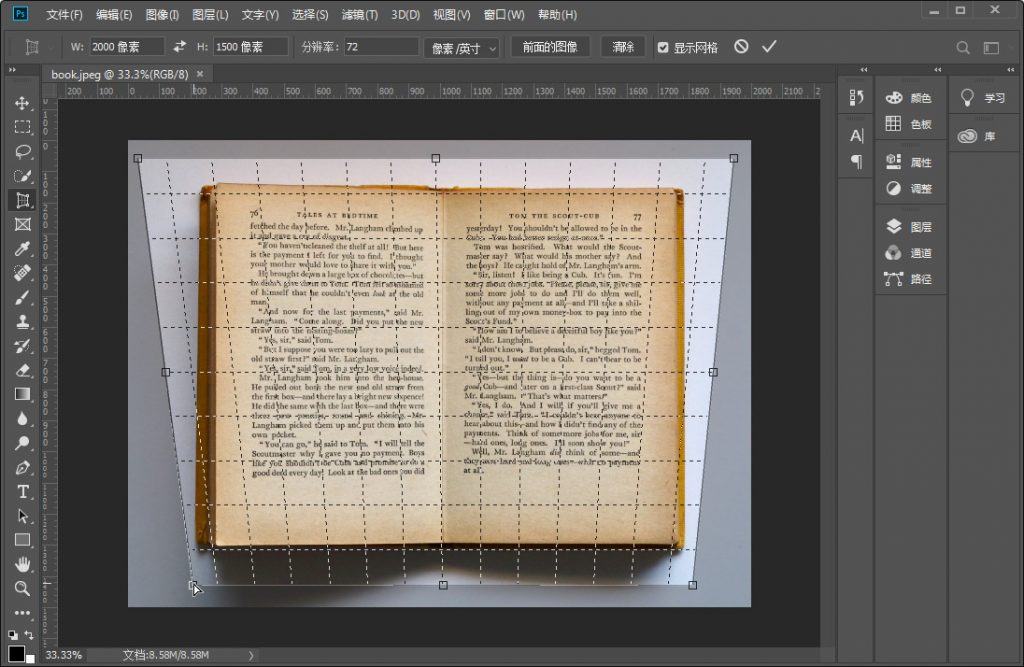The width and height of the screenshot is (1024, 667).
Task: Select the Lasso tool
Action: point(22,152)
